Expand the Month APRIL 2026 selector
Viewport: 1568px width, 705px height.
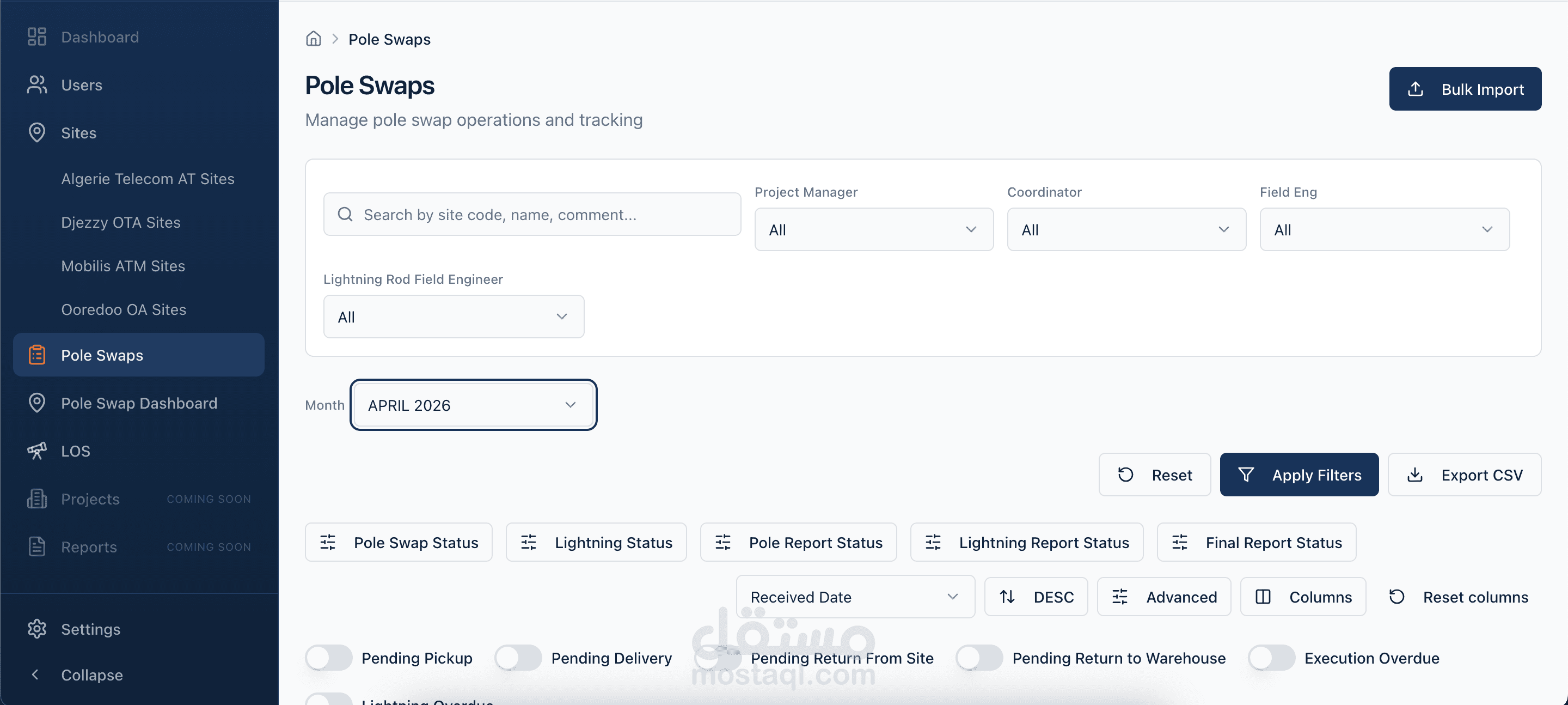click(x=473, y=405)
